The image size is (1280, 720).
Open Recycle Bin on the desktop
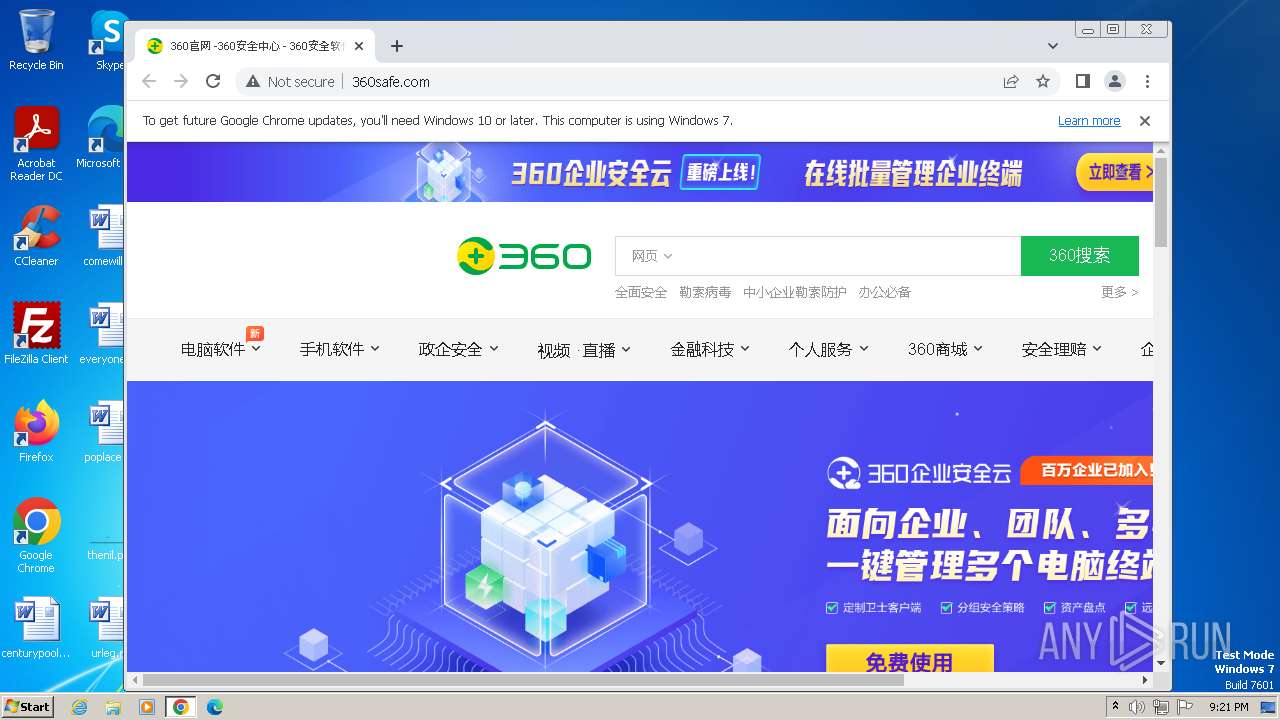pos(36,40)
